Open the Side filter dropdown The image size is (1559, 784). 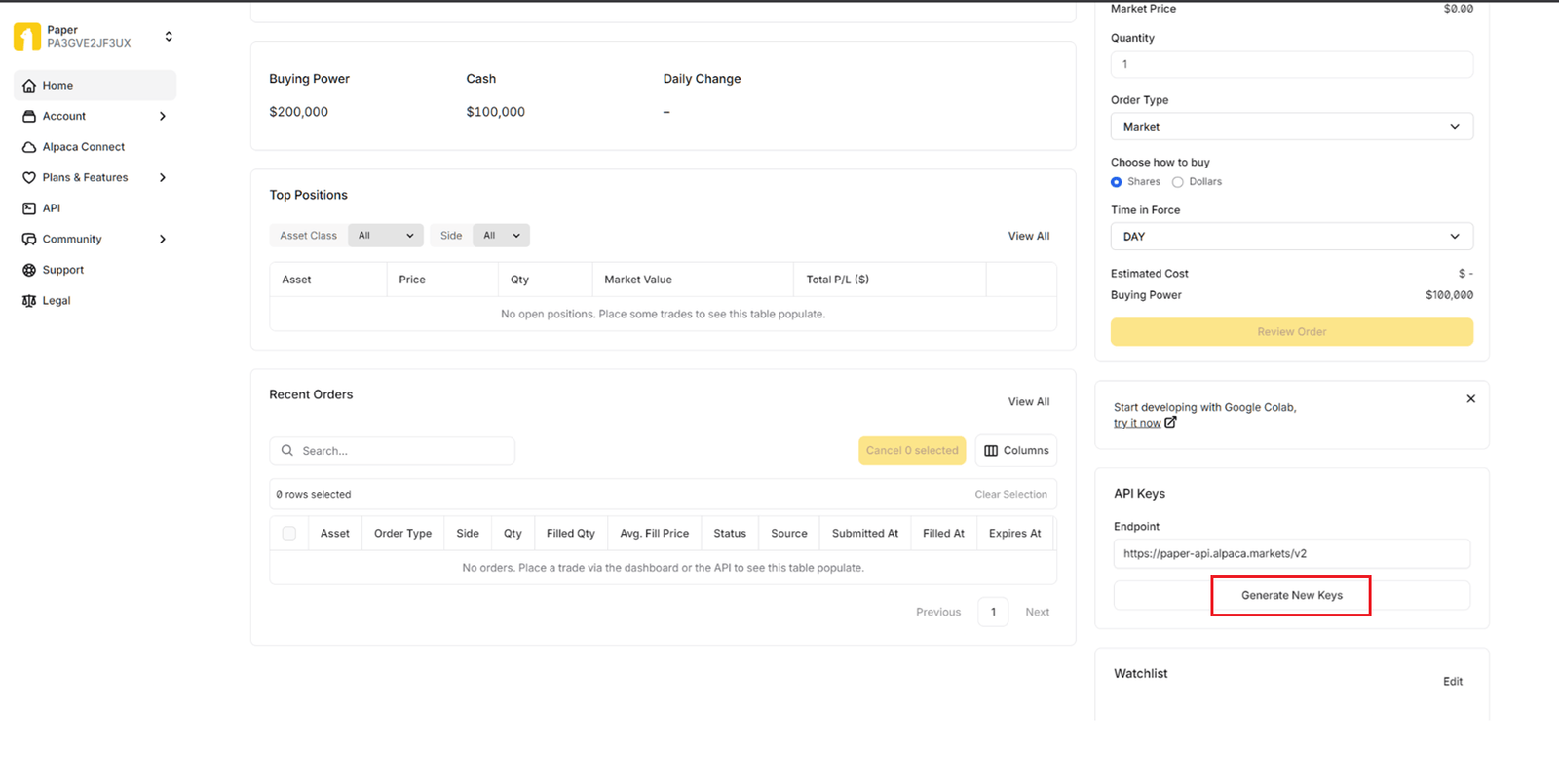click(x=502, y=236)
